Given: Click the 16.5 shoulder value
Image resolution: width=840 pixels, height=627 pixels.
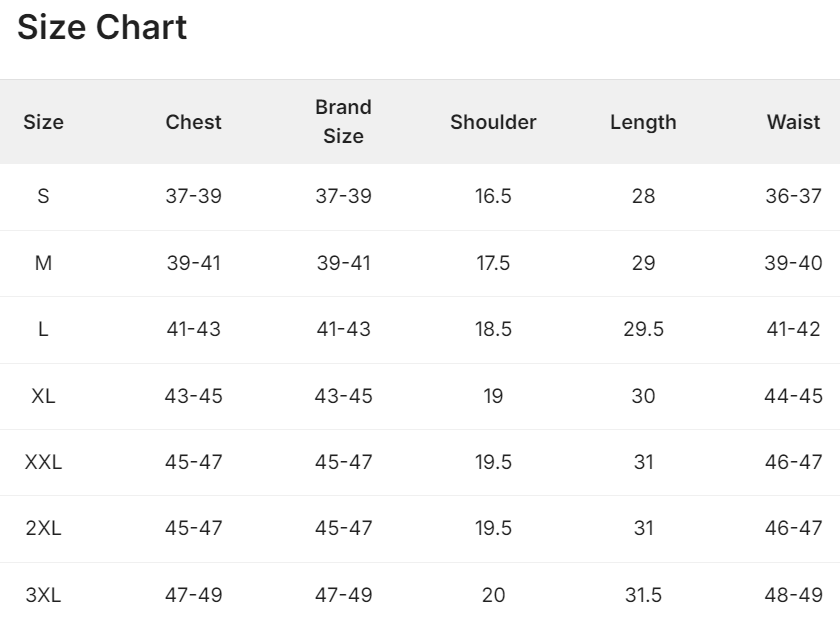Looking at the screenshot, I should click(493, 196).
